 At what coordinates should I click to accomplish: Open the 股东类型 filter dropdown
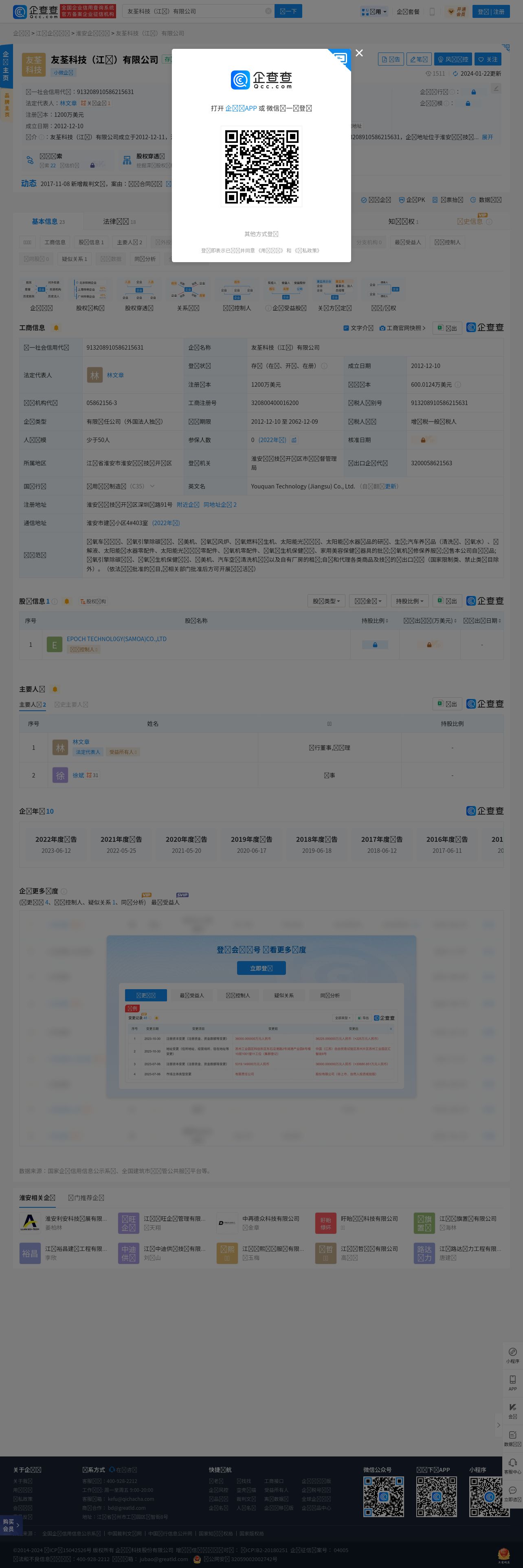point(326,601)
